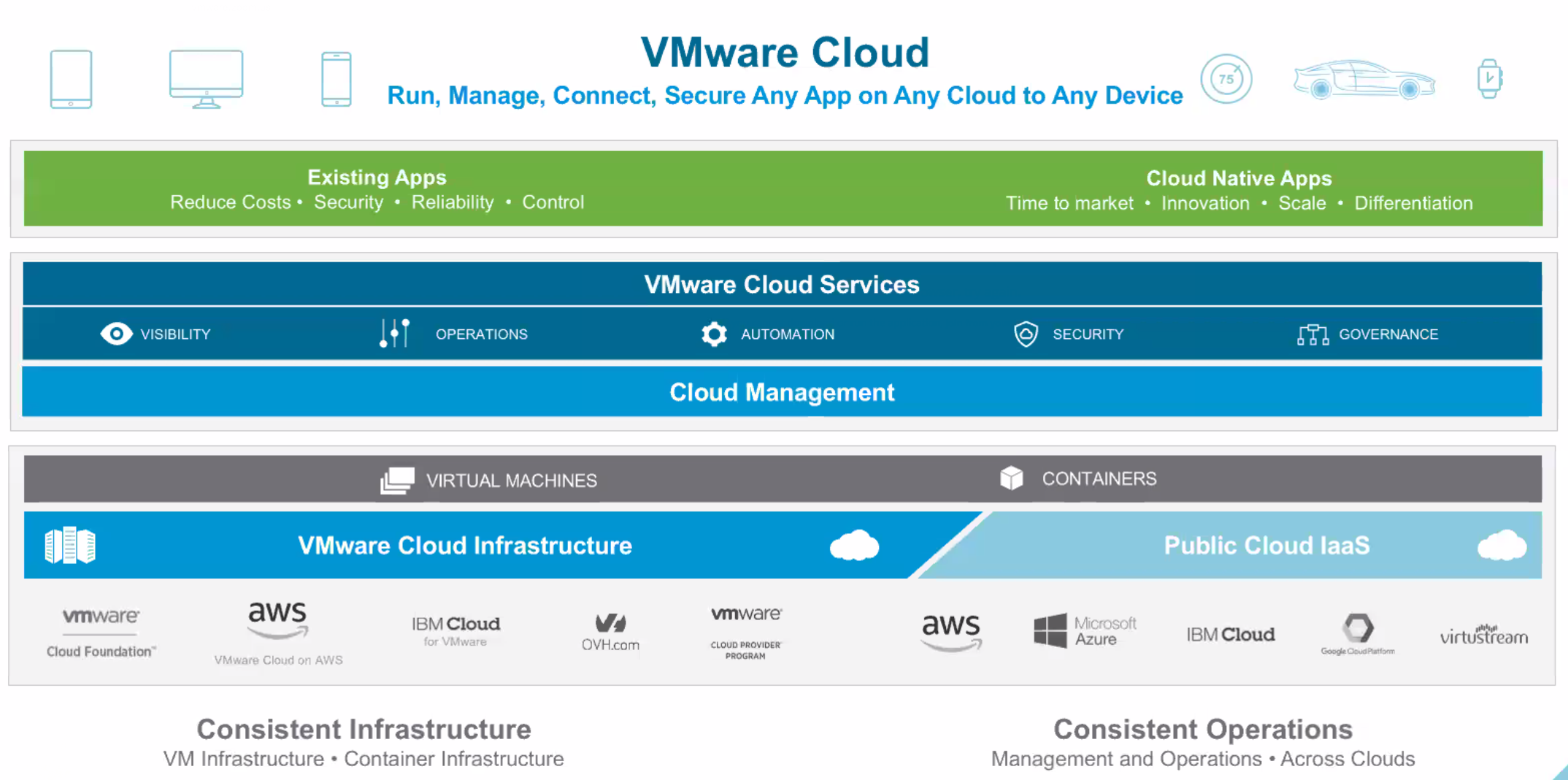Click the Security shield icon

tap(1026, 334)
